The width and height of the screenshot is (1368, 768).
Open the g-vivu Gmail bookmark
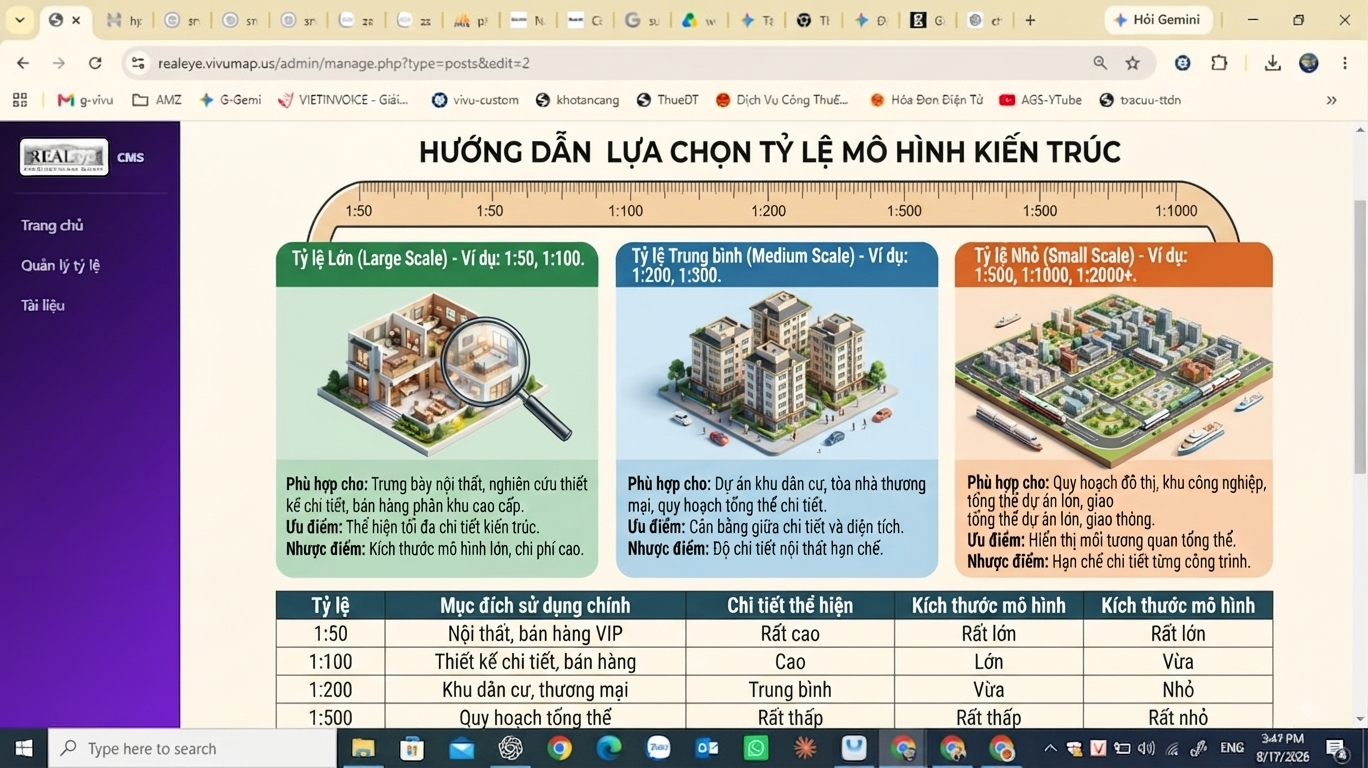[86, 100]
